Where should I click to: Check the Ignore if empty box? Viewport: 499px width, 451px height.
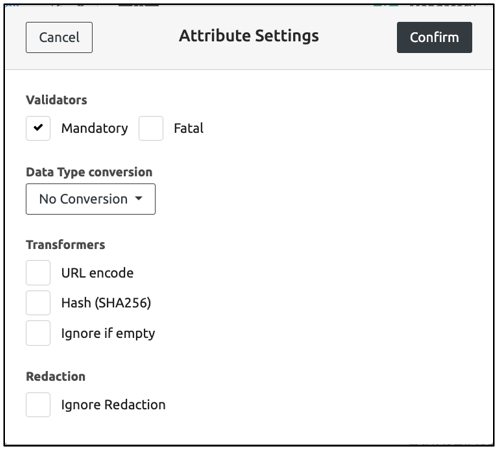(38, 333)
